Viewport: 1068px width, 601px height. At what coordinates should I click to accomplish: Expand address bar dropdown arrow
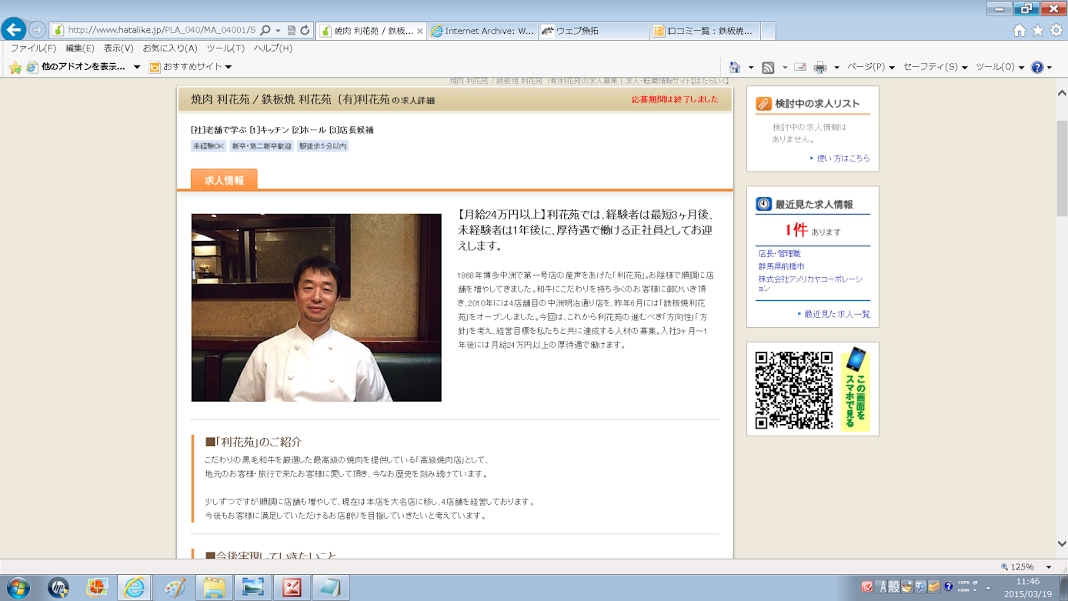tap(278, 31)
